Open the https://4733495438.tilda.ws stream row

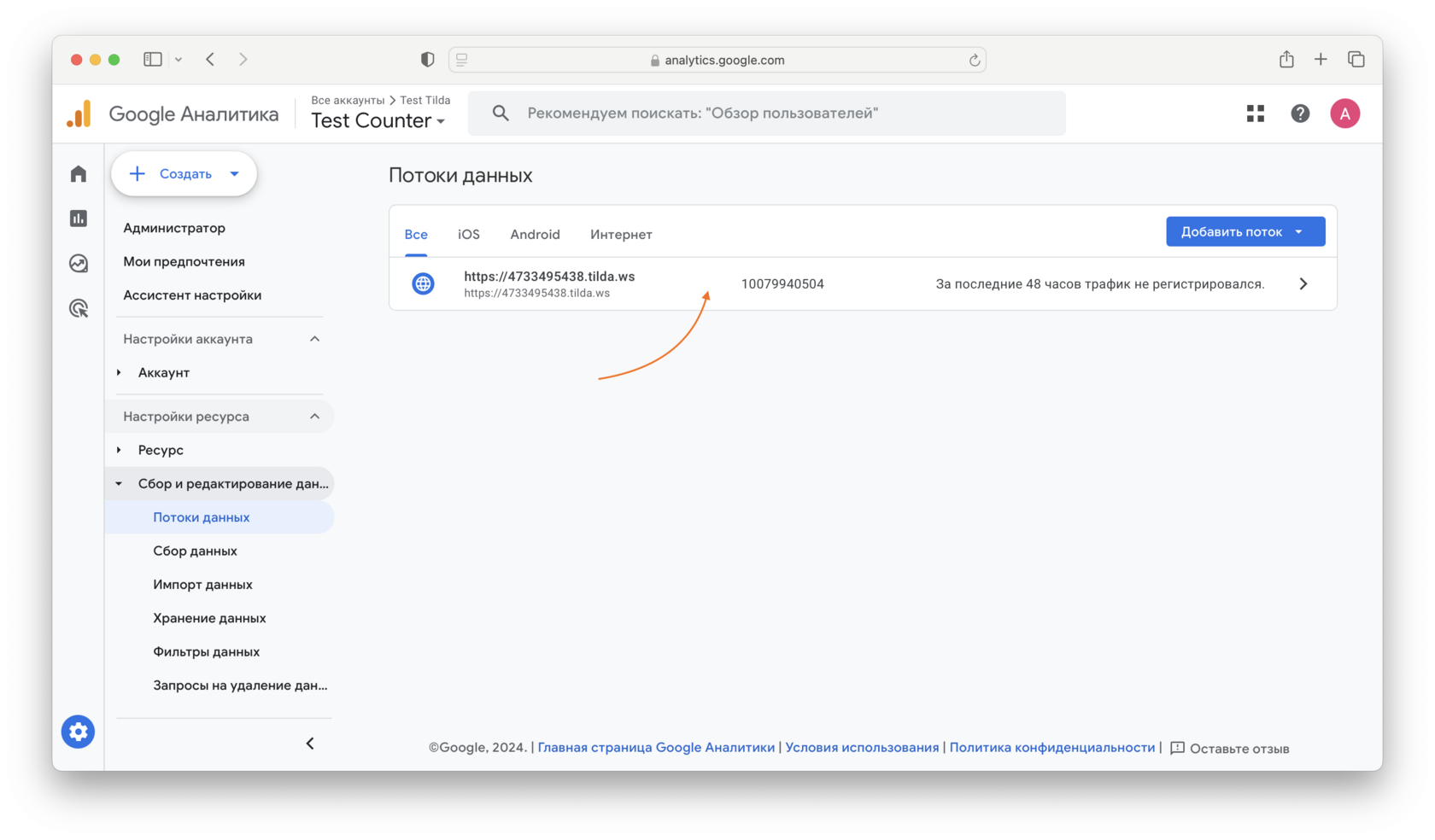(863, 283)
